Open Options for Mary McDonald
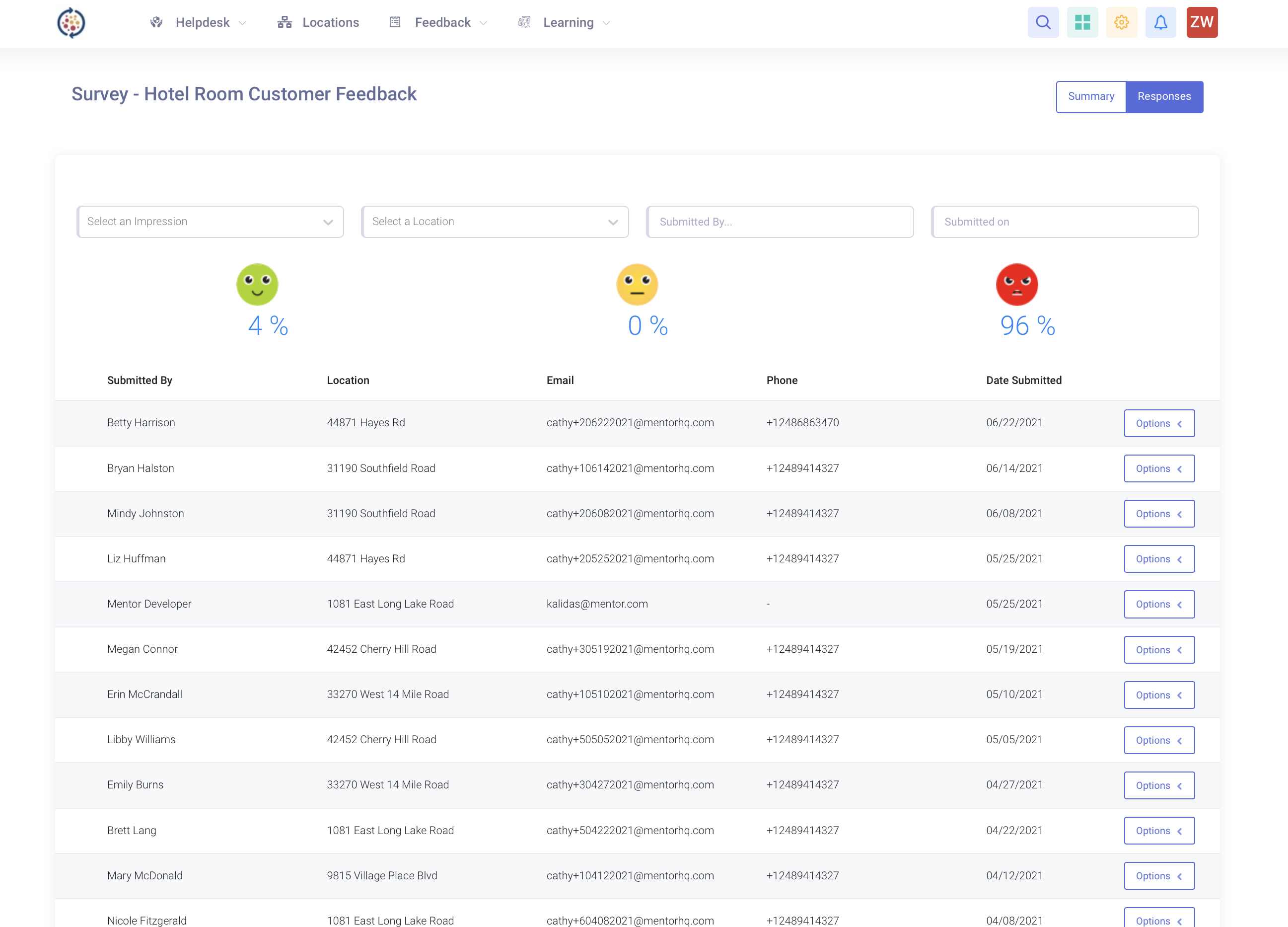 click(x=1159, y=876)
